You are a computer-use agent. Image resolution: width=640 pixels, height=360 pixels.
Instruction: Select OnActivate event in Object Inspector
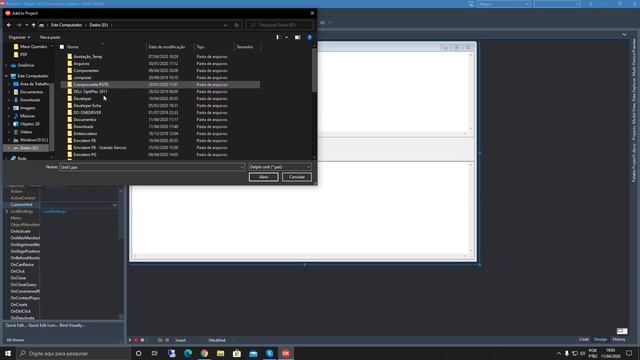[20, 231]
